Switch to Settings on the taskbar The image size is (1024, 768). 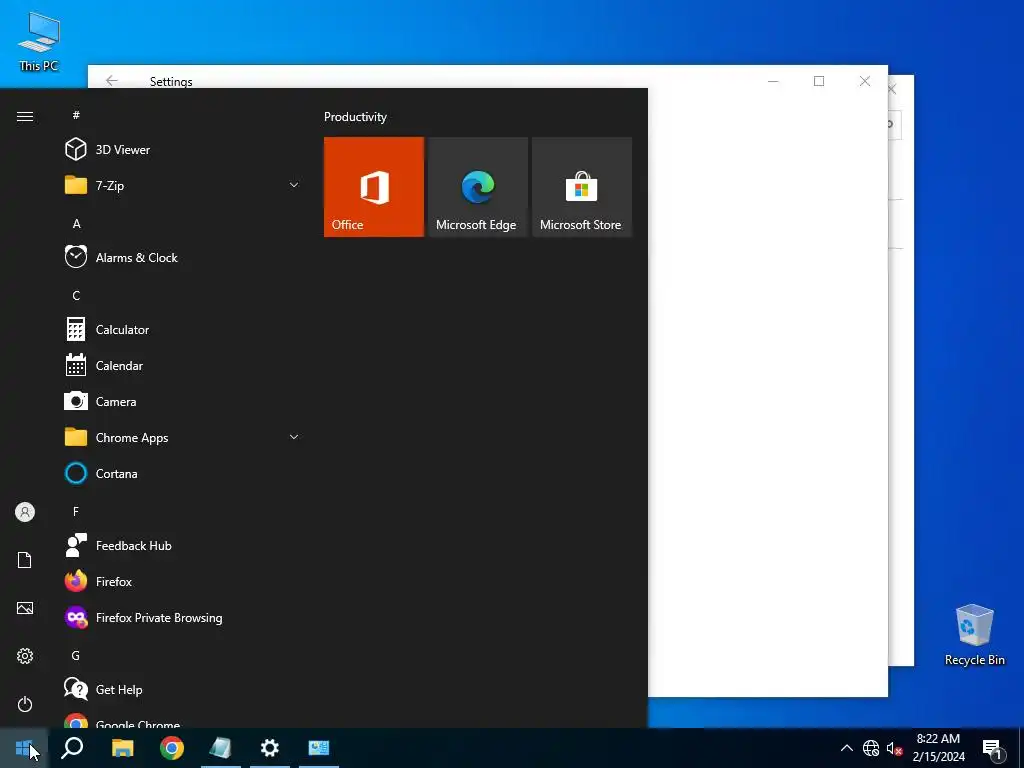click(270, 748)
